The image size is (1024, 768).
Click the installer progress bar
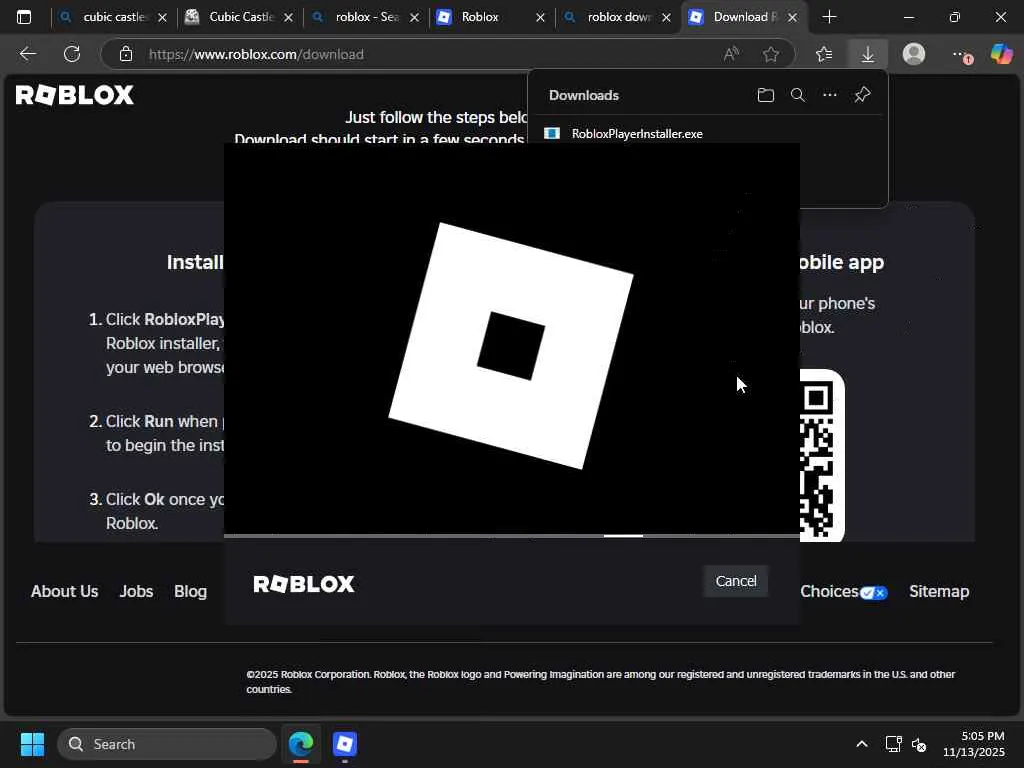(x=512, y=536)
